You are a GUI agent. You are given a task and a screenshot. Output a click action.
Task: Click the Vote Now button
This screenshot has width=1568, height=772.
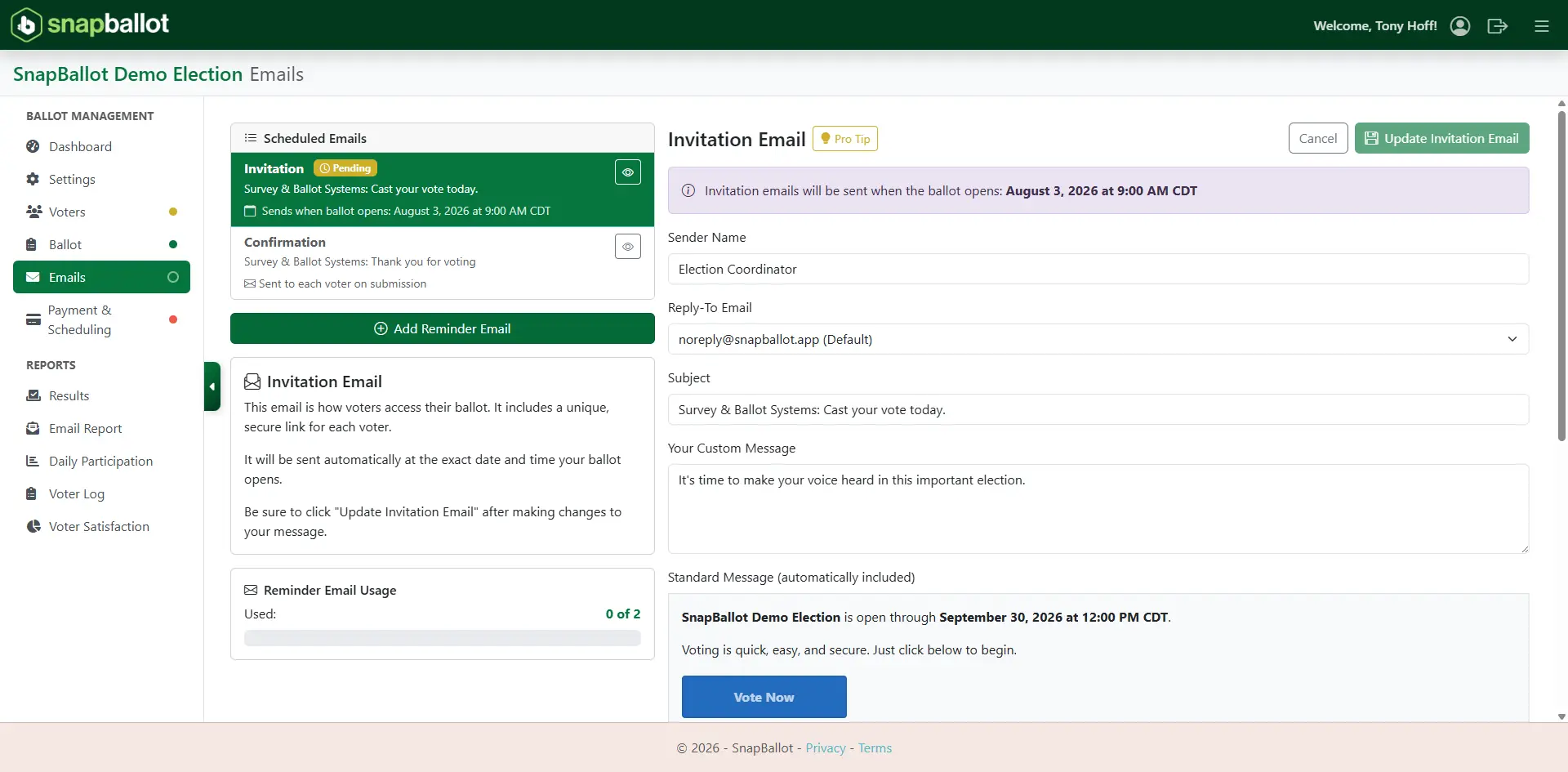pos(764,697)
